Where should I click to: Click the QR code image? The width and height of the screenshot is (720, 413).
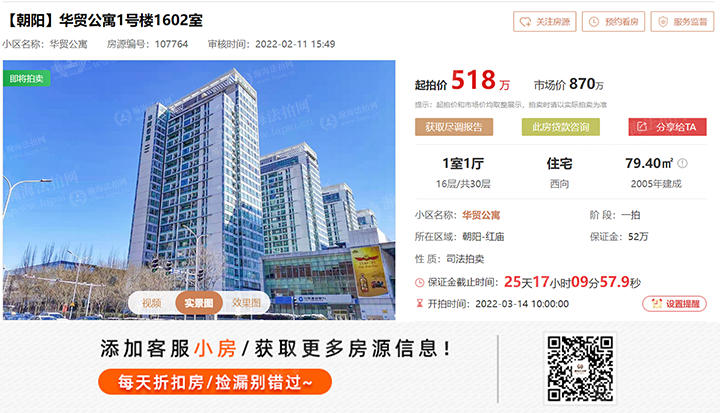[x=580, y=369]
